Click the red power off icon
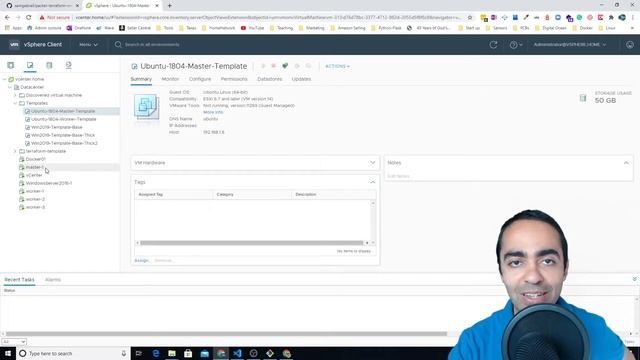The height and width of the screenshot is (360, 640). pos(273,66)
